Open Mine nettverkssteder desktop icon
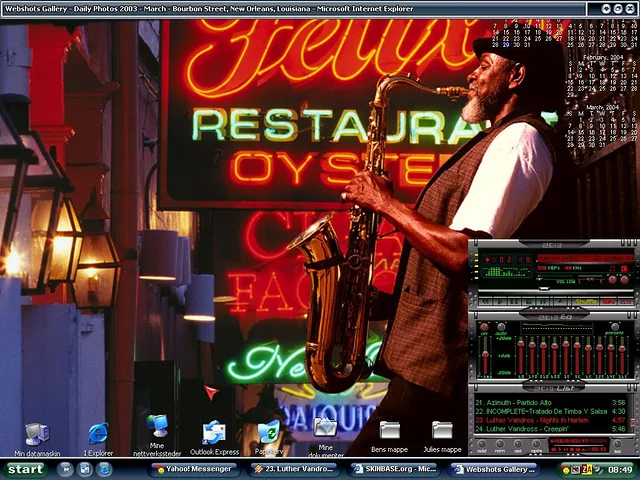The image size is (640, 480). (x=157, y=435)
